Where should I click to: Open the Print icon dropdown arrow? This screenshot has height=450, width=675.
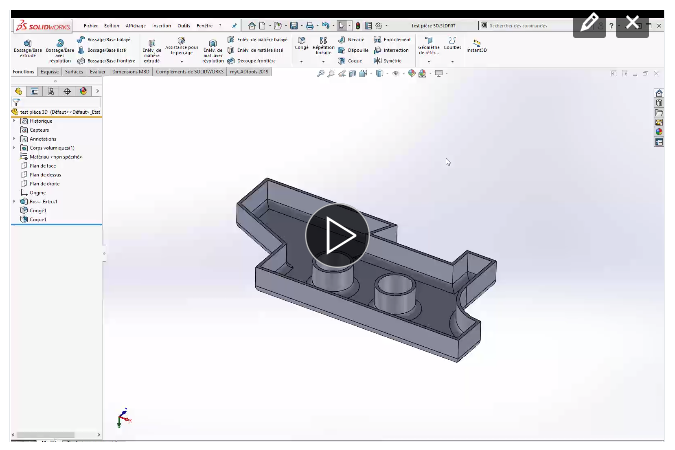[316, 26]
